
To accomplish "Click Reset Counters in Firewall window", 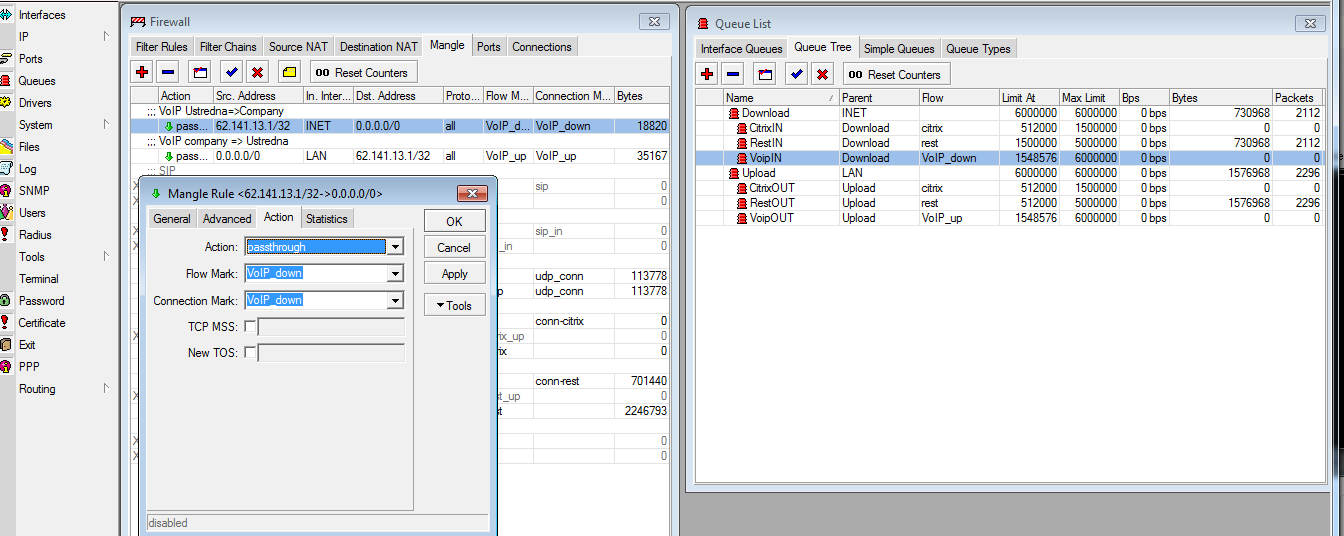I will [364, 72].
